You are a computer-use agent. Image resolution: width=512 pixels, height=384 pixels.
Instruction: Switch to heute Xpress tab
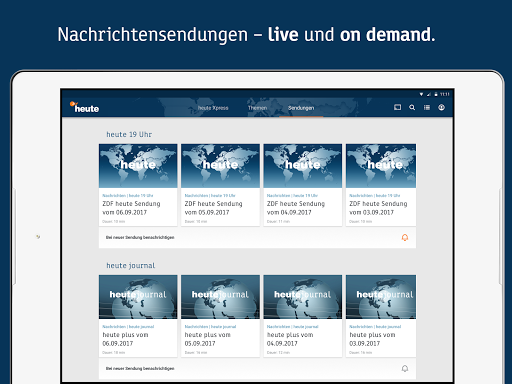213,108
